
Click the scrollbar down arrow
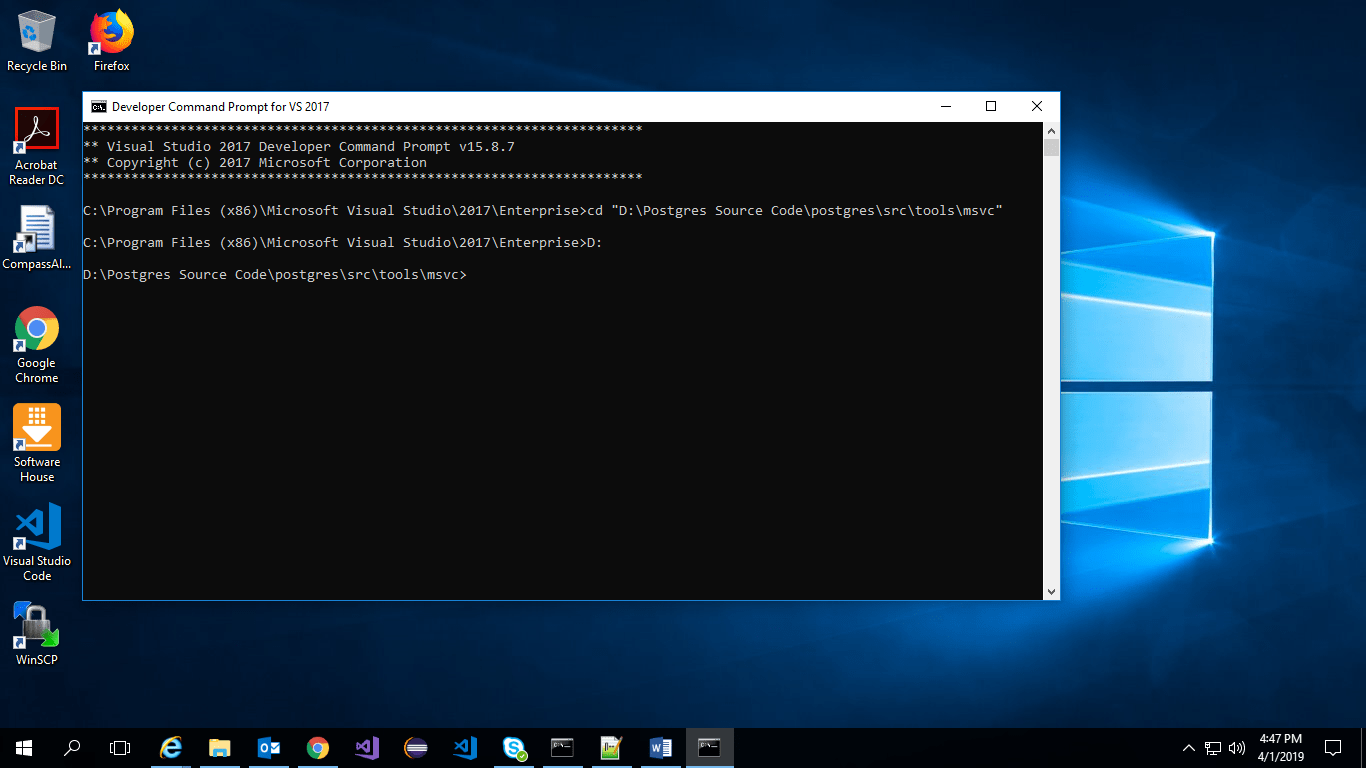pos(1051,590)
